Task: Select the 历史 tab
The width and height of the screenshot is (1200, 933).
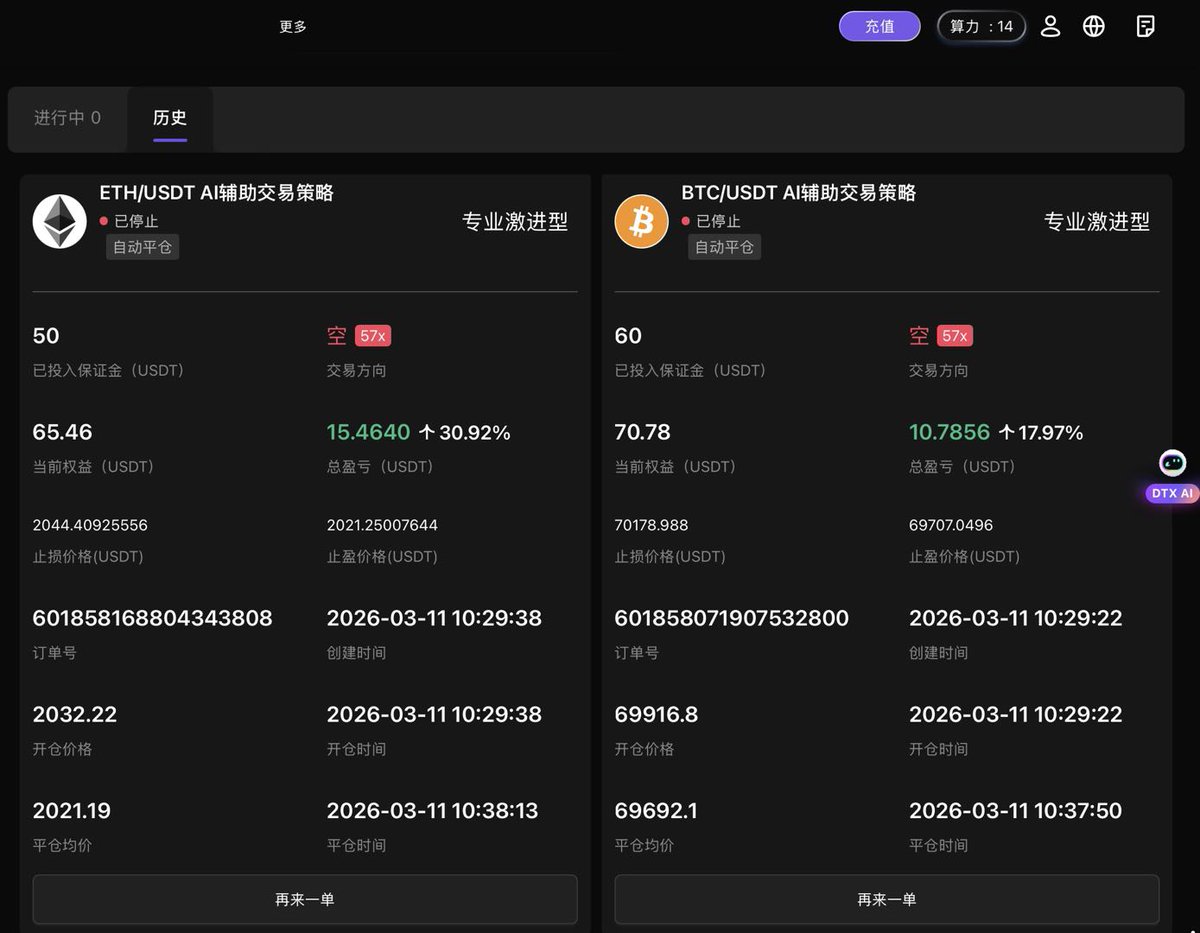Action: coord(169,118)
